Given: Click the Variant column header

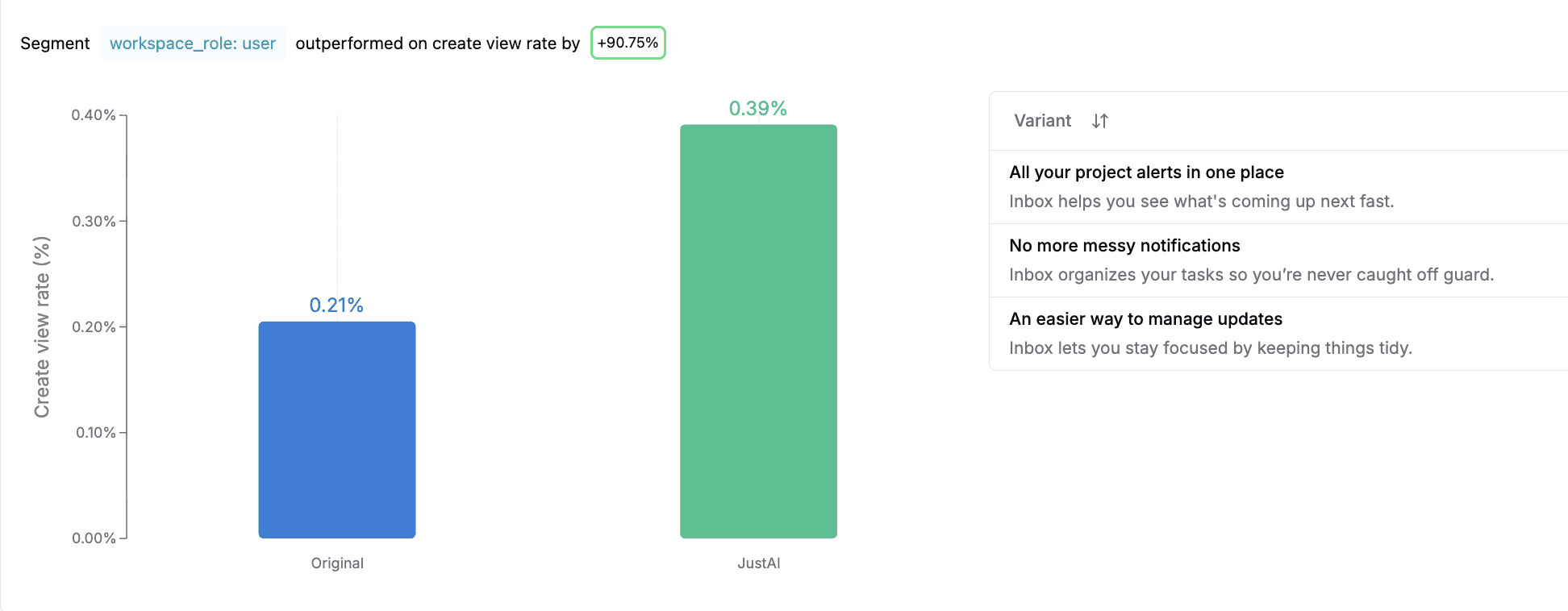Looking at the screenshot, I should click(x=1042, y=121).
